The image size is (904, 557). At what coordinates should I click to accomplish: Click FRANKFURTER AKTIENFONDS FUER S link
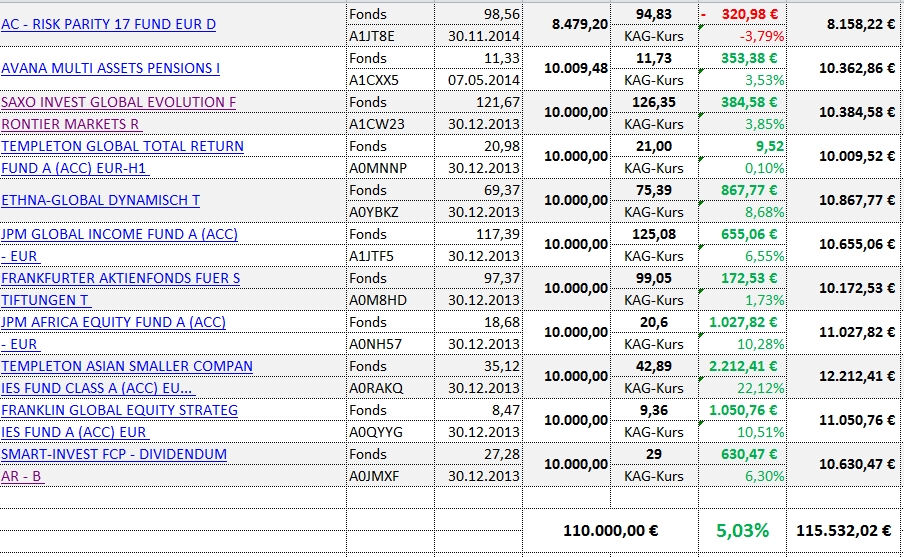click(x=120, y=278)
